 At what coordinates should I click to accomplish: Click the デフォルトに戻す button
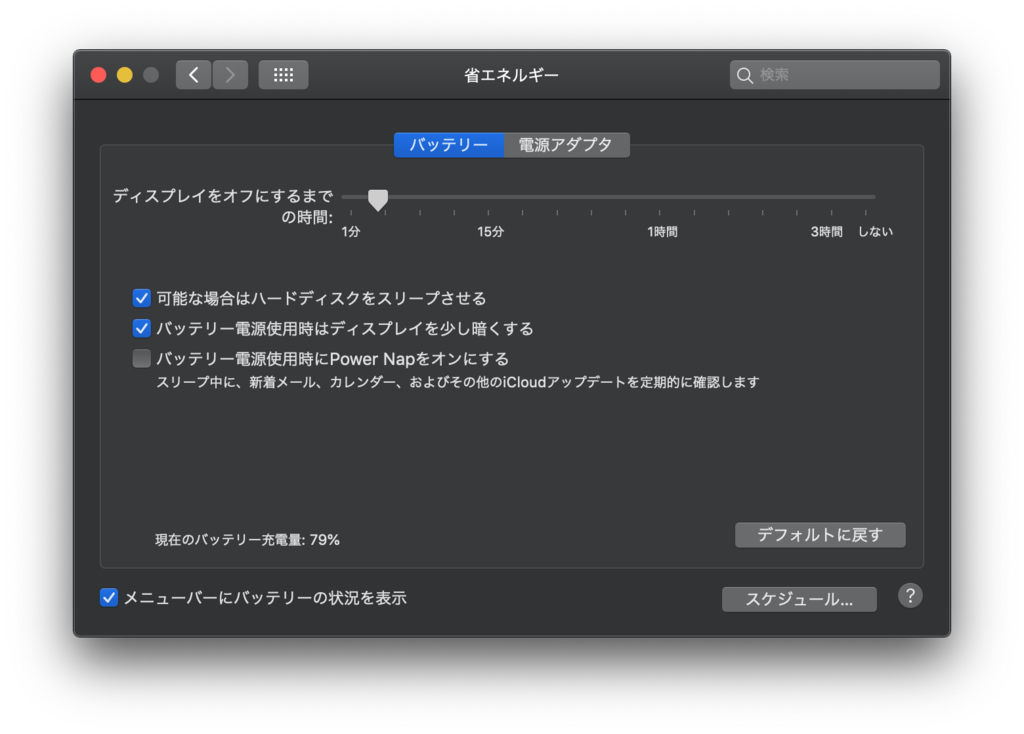click(820, 535)
